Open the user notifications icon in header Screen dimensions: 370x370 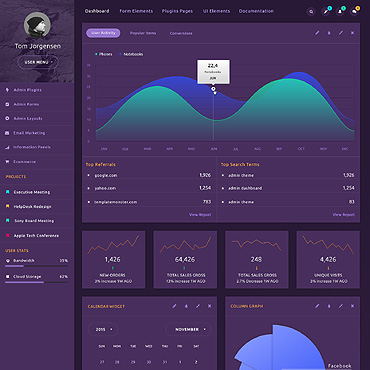[x=340, y=12]
